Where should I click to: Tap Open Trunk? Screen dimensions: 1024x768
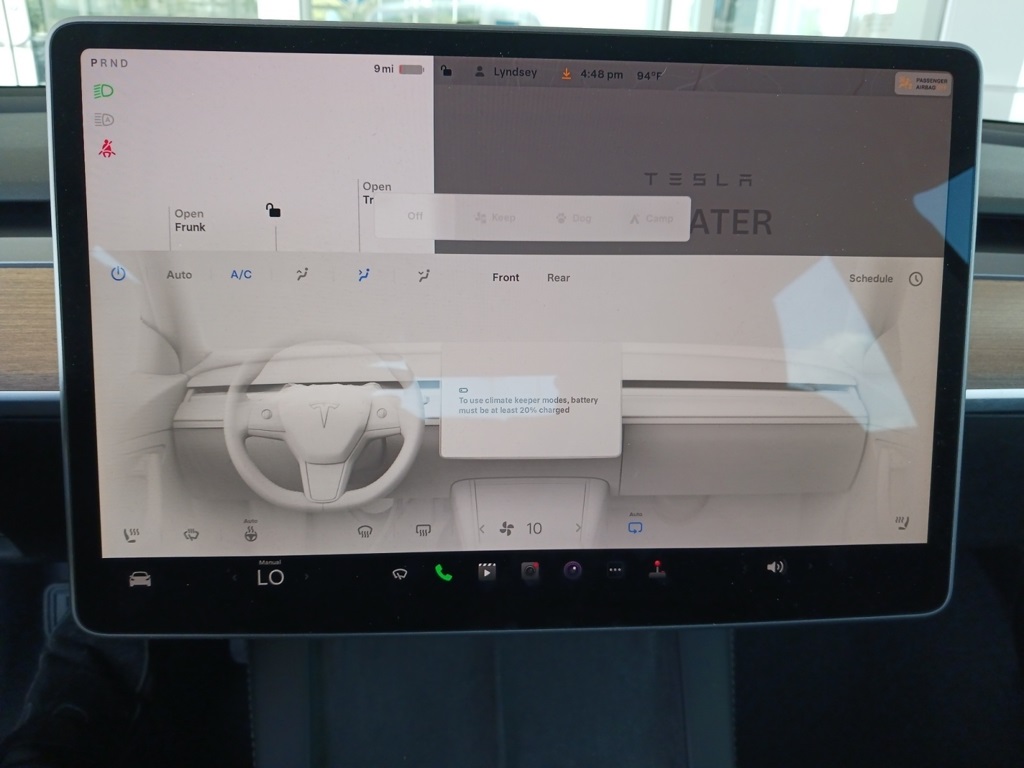(x=376, y=193)
